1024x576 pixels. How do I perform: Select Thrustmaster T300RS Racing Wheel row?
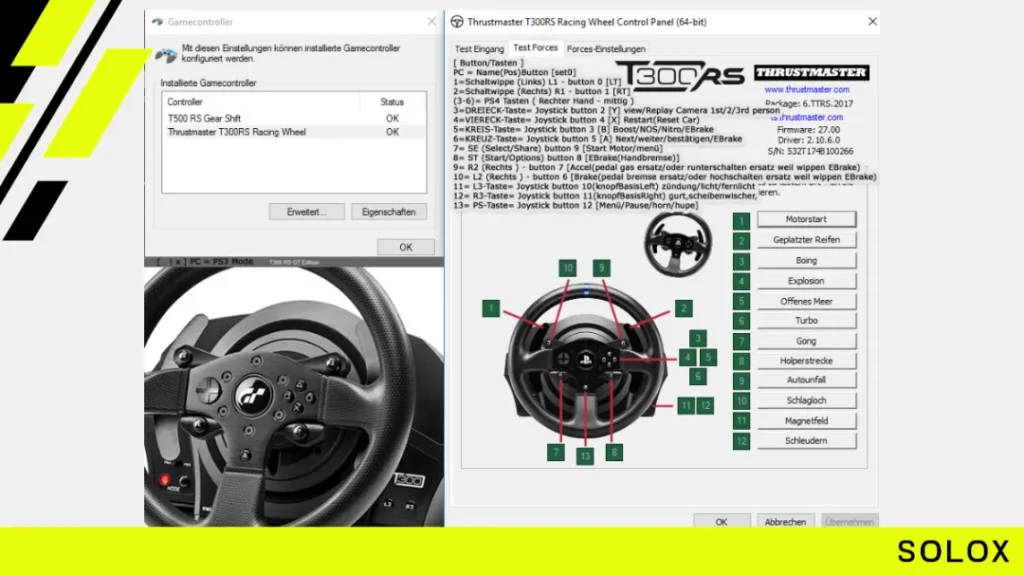pos(294,132)
